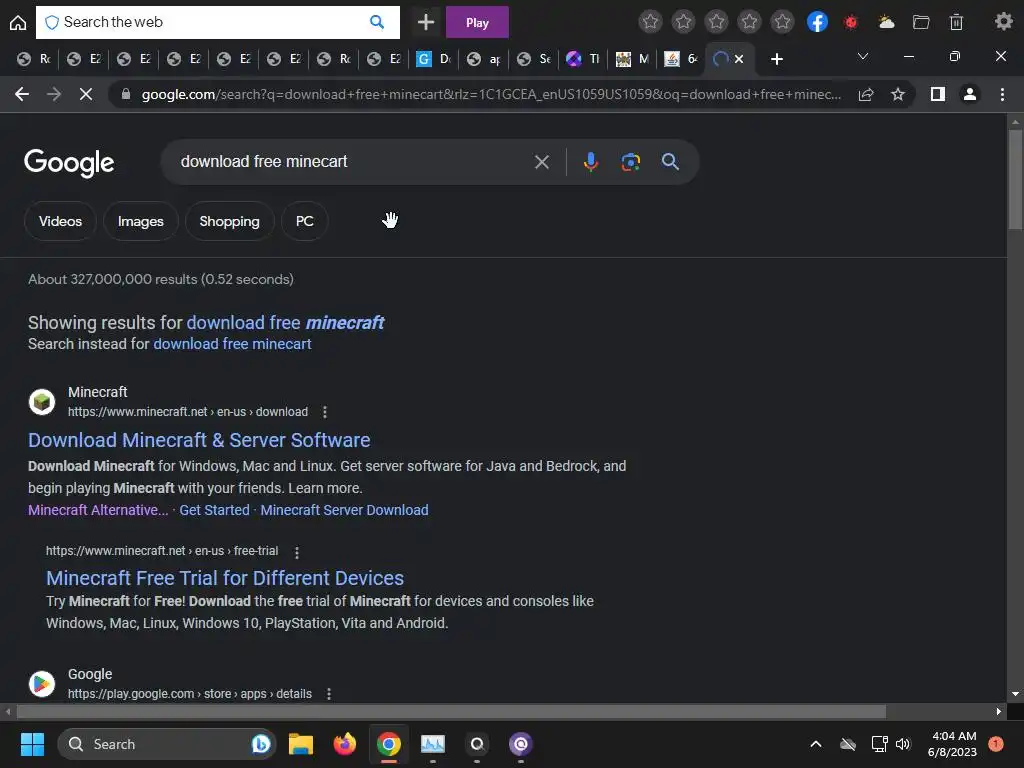Click the Google logo
Screen dimensions: 1024x768
click(69, 163)
